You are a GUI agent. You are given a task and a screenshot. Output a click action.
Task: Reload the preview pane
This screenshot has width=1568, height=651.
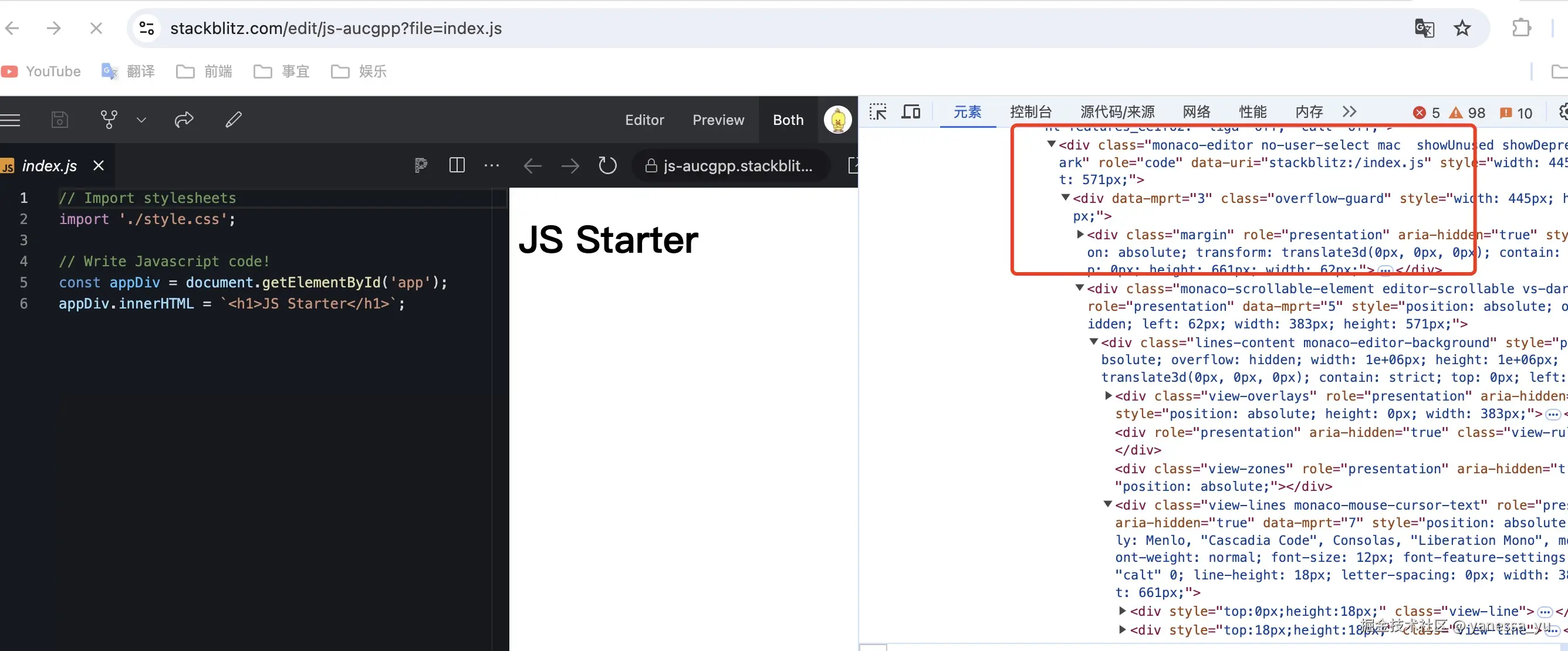click(607, 165)
